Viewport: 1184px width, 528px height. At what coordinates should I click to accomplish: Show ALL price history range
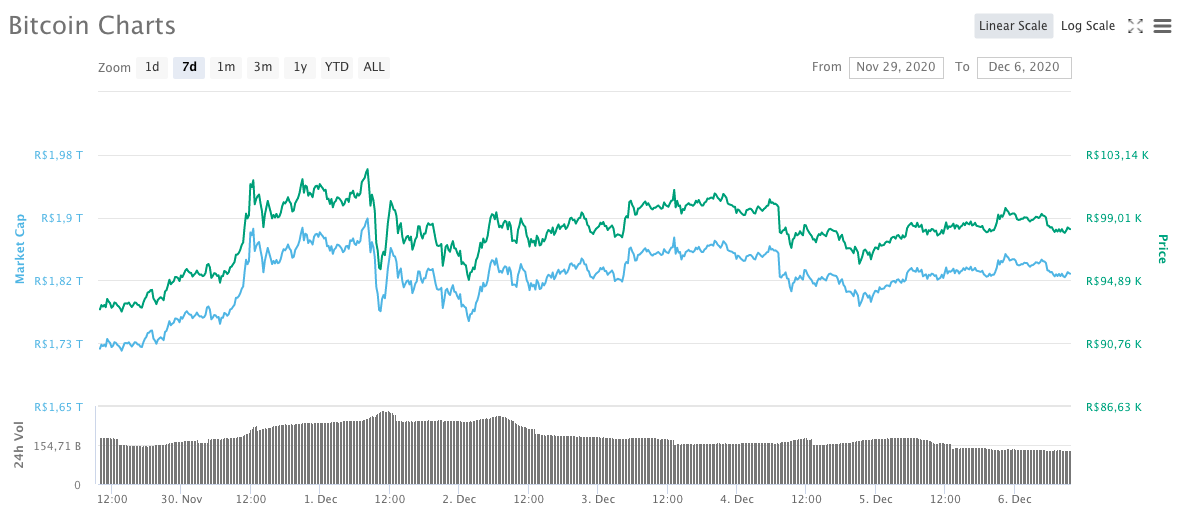[x=374, y=67]
